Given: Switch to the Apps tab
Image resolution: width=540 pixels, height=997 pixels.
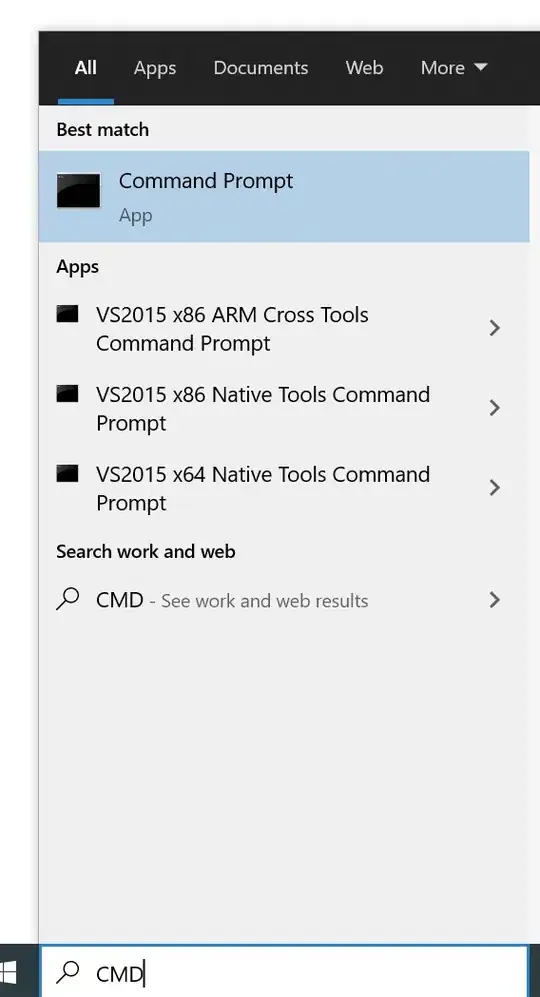Looking at the screenshot, I should click(x=155, y=68).
